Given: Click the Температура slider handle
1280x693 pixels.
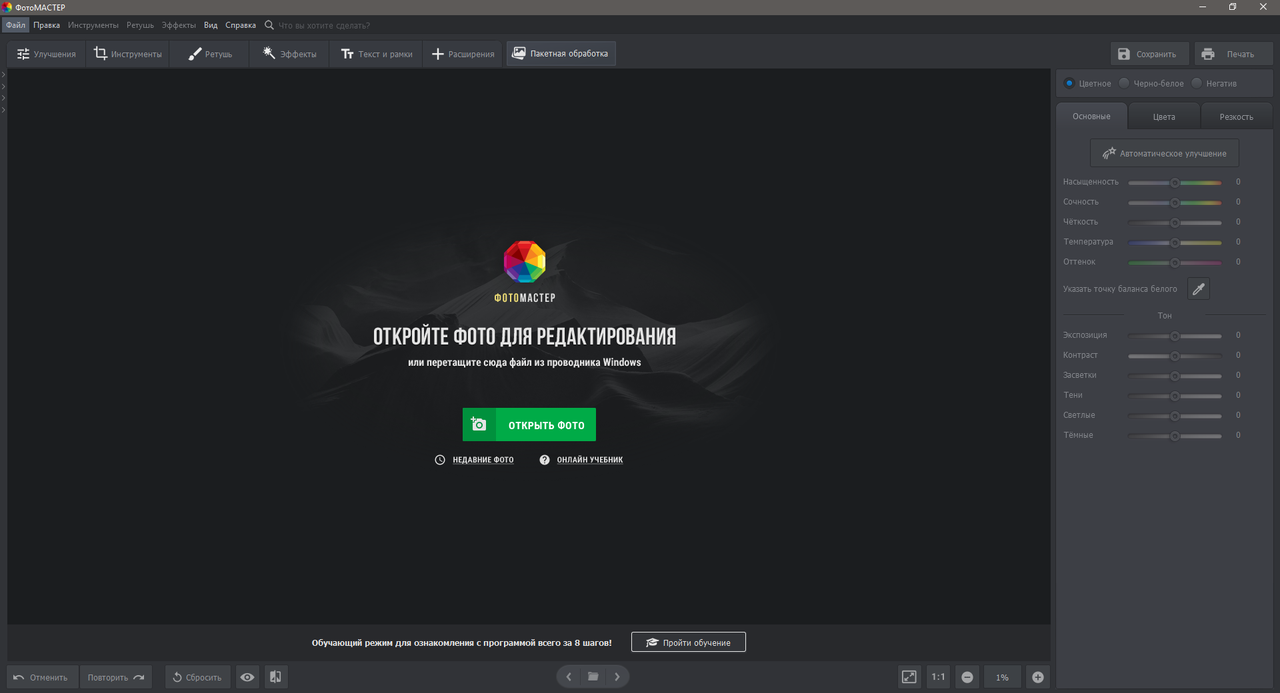Looking at the screenshot, I should click(1175, 243).
